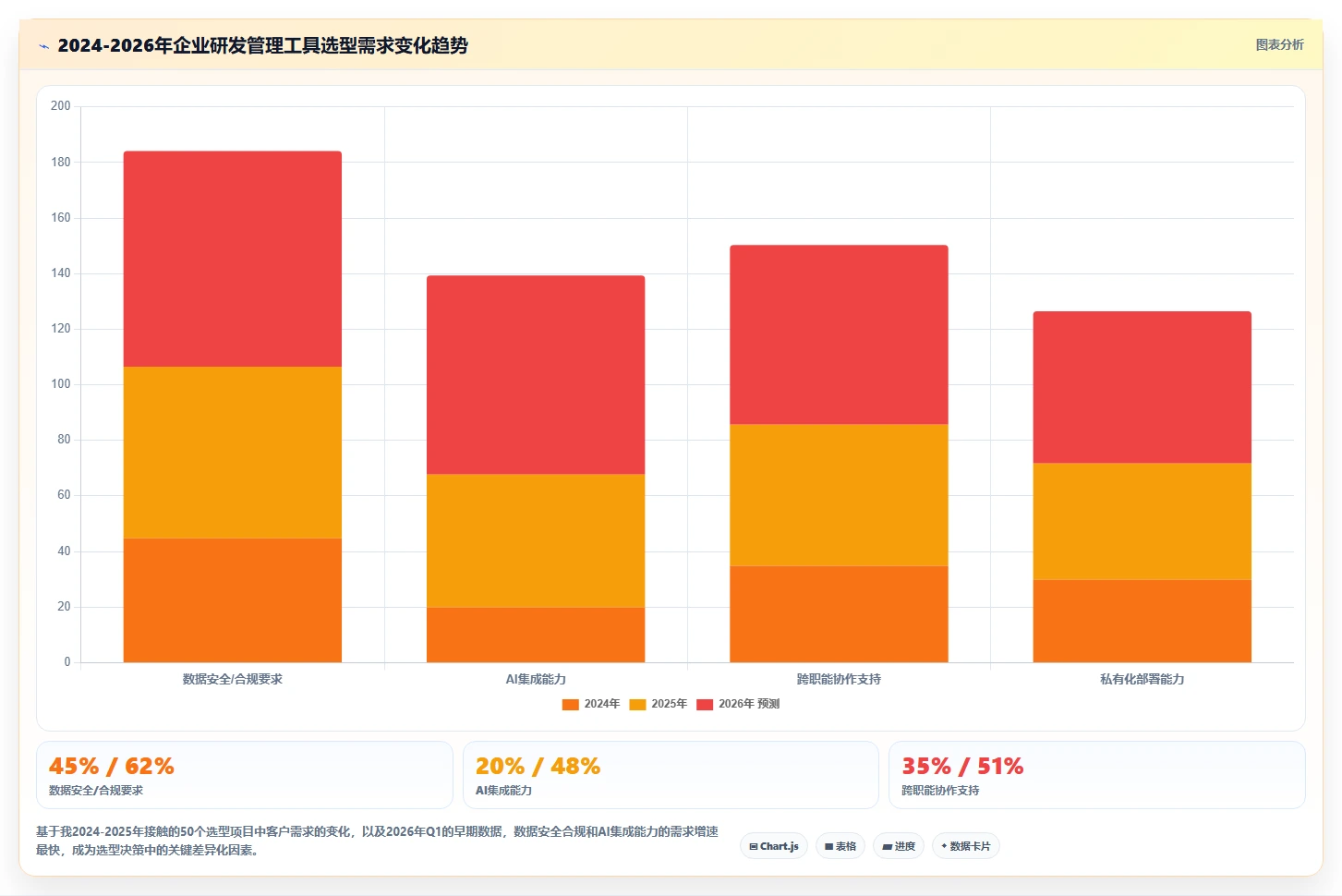Screen dimensions: 1342x896
Task: Click the summary paragraph starting 基于我2024-2025年
Action: [x=377, y=841]
